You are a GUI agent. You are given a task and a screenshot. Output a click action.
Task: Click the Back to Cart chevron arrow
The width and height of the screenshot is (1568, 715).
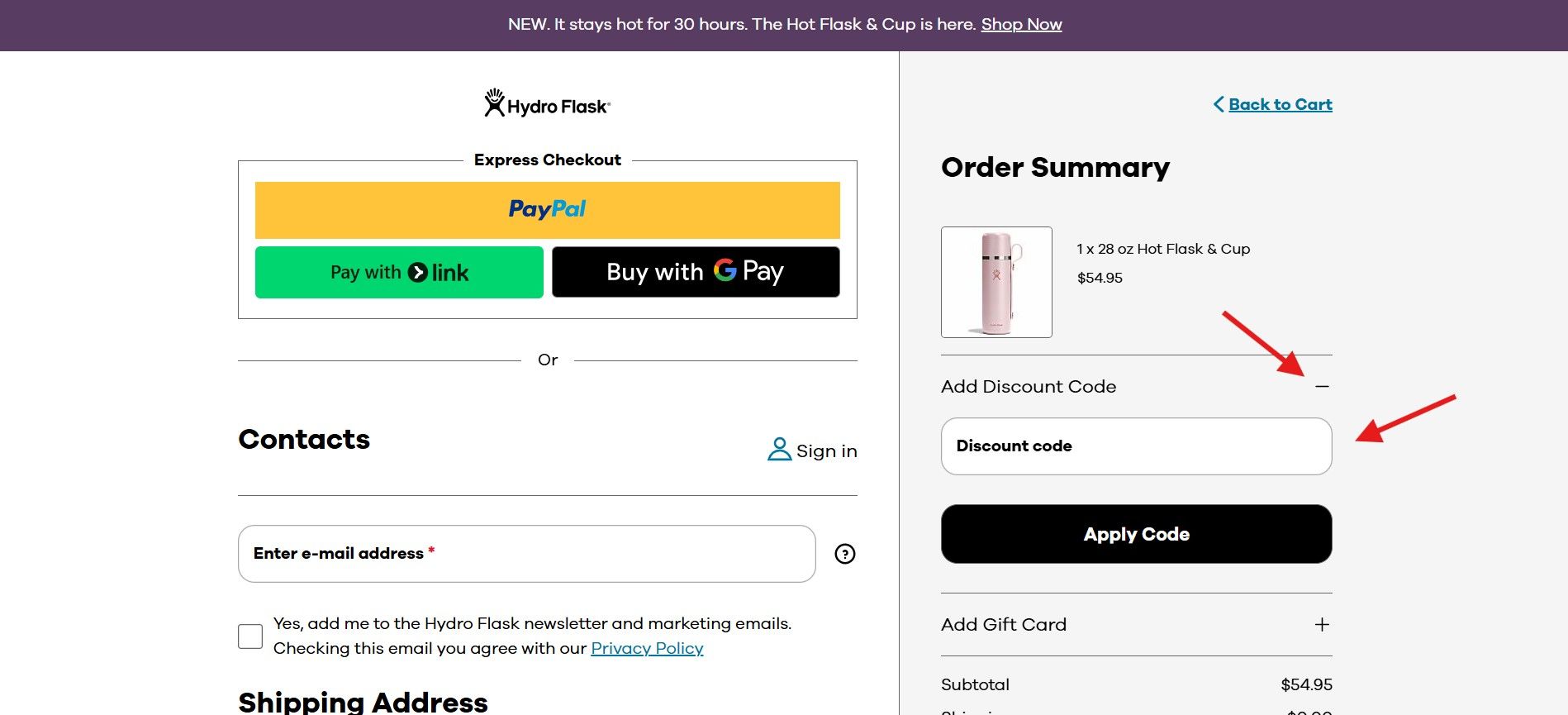click(x=1219, y=104)
